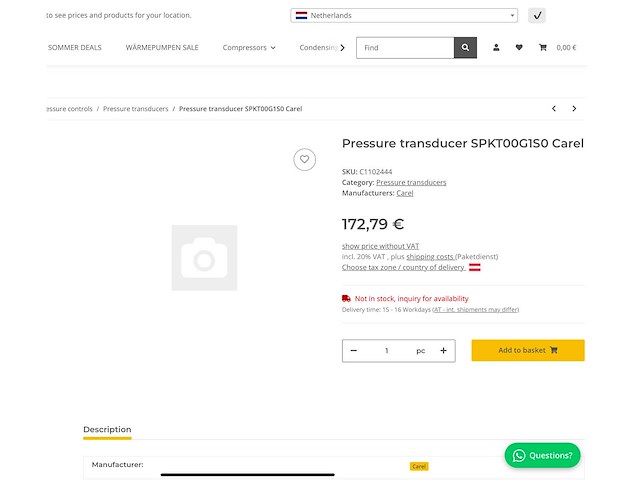Open SOMMER DEALS menu item
The width and height of the screenshot is (640, 480).
(75, 48)
